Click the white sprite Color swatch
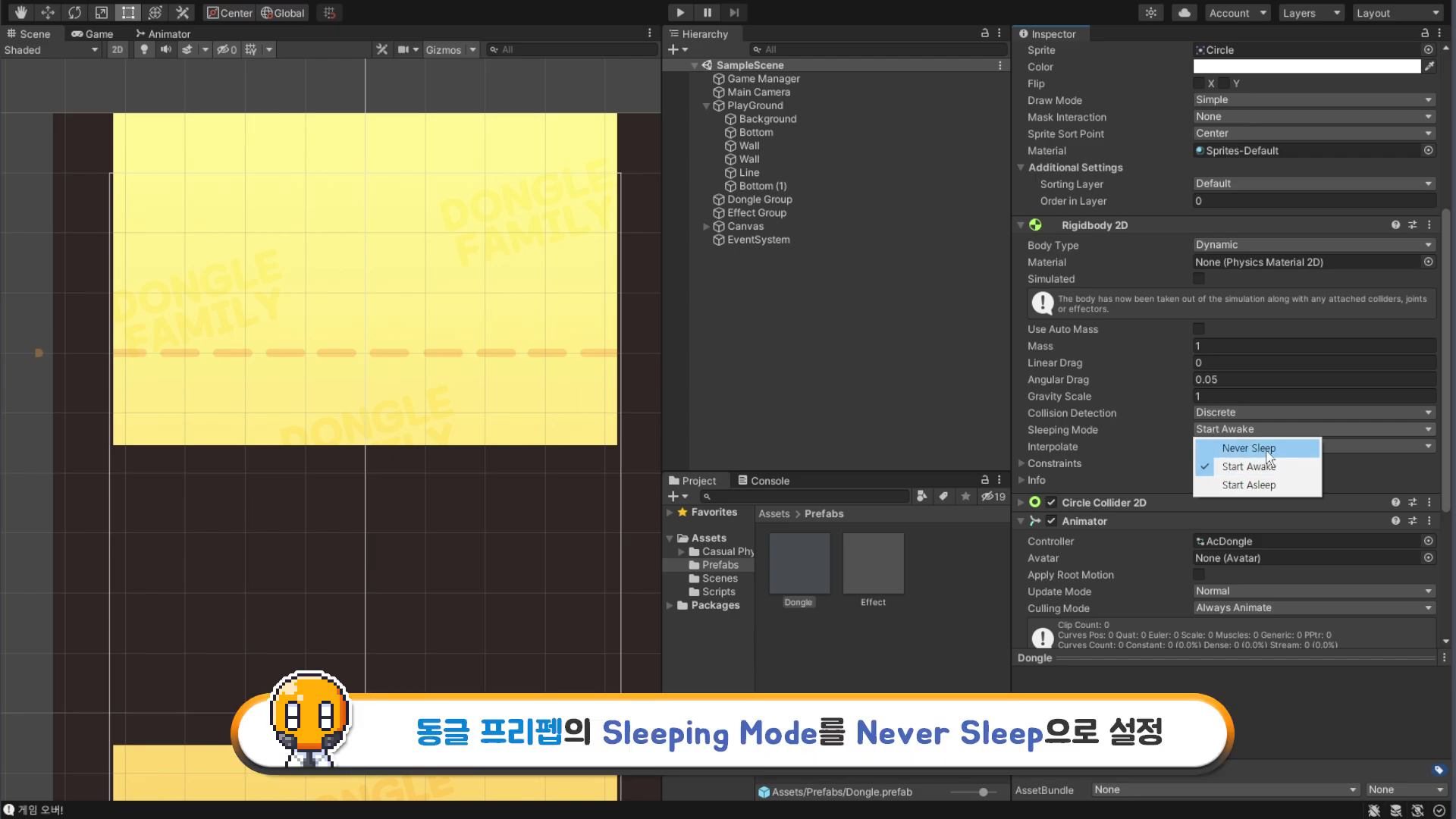This screenshot has height=819, width=1456. (1307, 67)
